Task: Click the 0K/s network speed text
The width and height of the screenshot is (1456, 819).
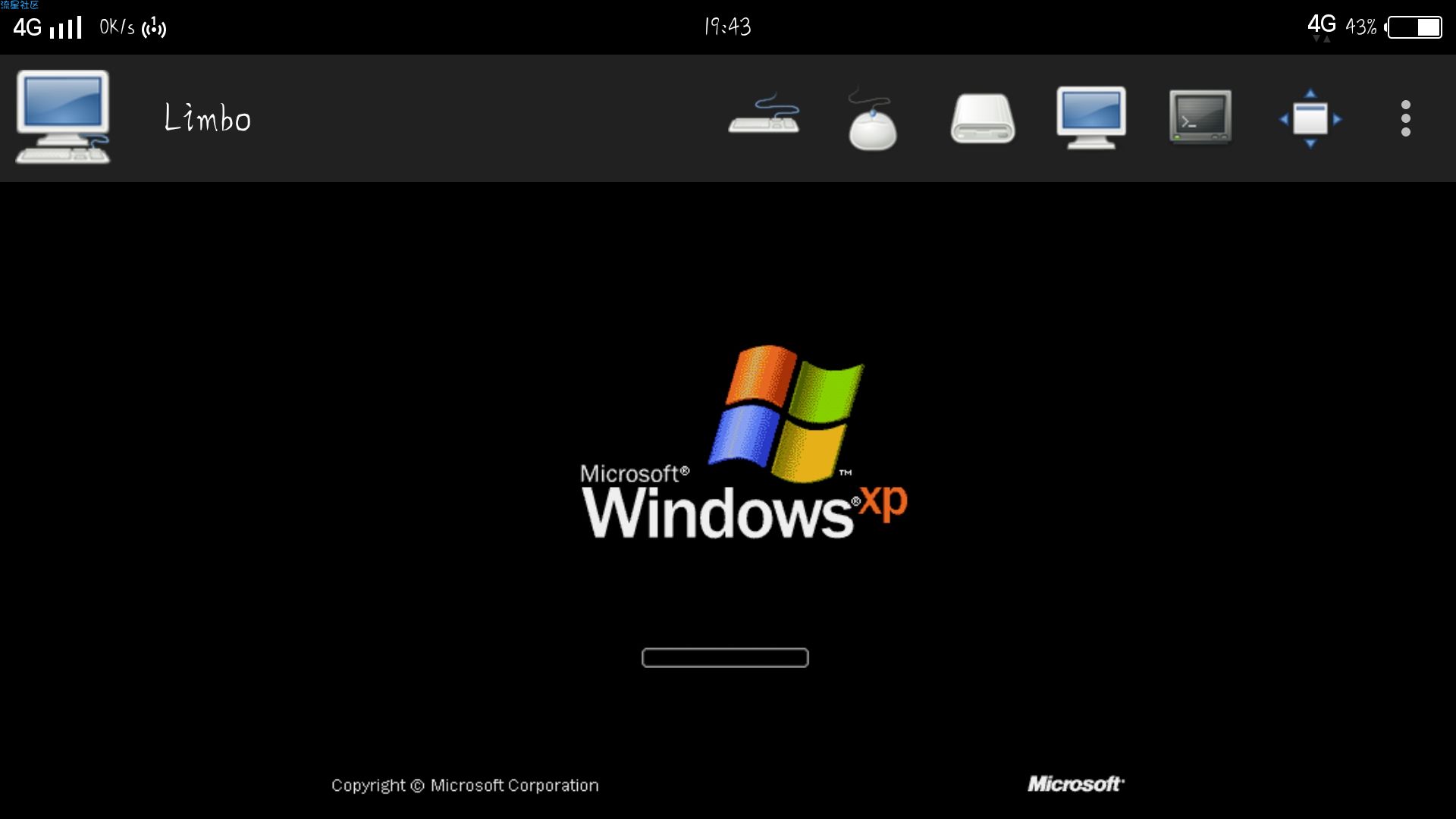Action: [117, 27]
